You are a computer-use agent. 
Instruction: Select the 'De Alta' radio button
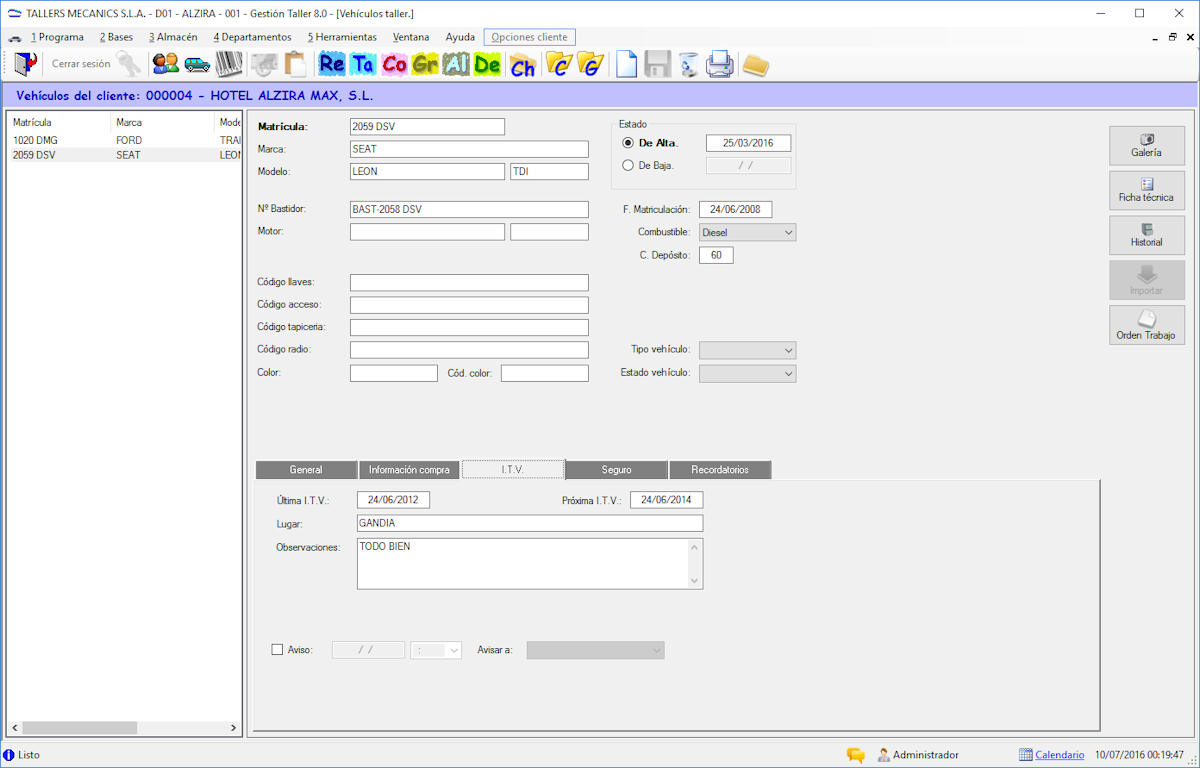click(x=628, y=143)
